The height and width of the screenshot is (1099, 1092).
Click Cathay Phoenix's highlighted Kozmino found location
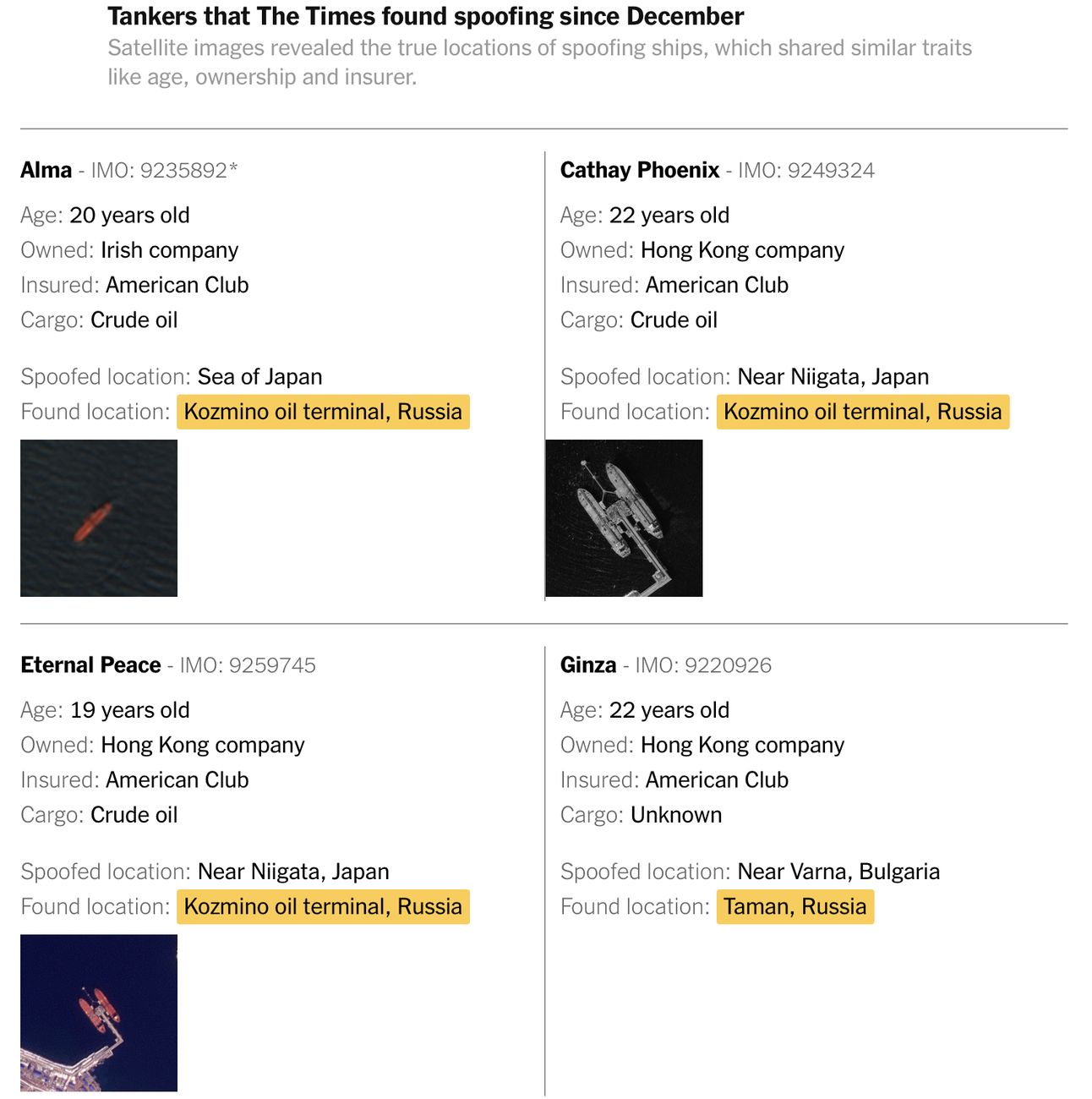[x=863, y=412]
